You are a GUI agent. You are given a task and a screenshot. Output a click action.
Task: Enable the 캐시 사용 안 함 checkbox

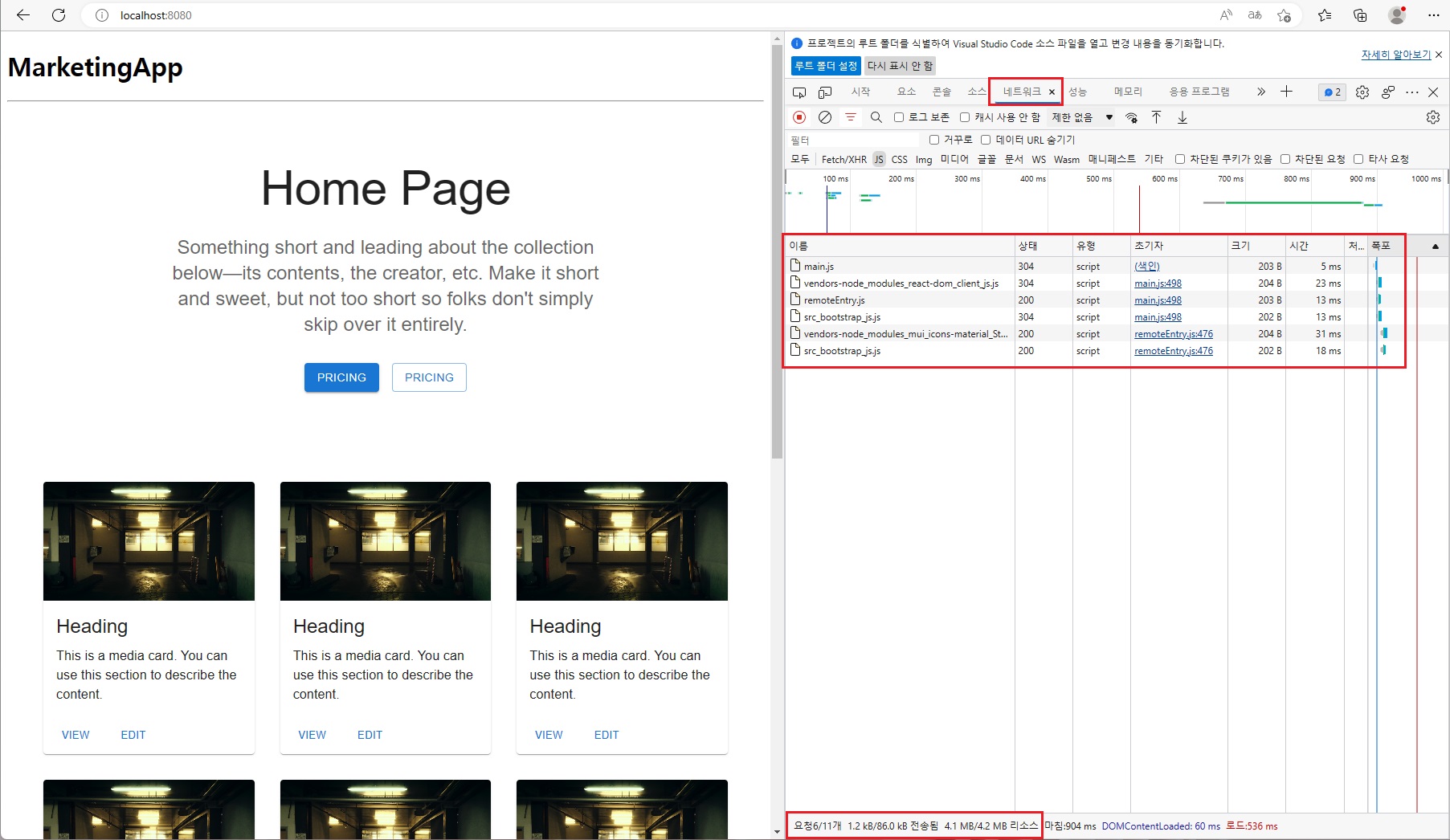click(x=965, y=117)
